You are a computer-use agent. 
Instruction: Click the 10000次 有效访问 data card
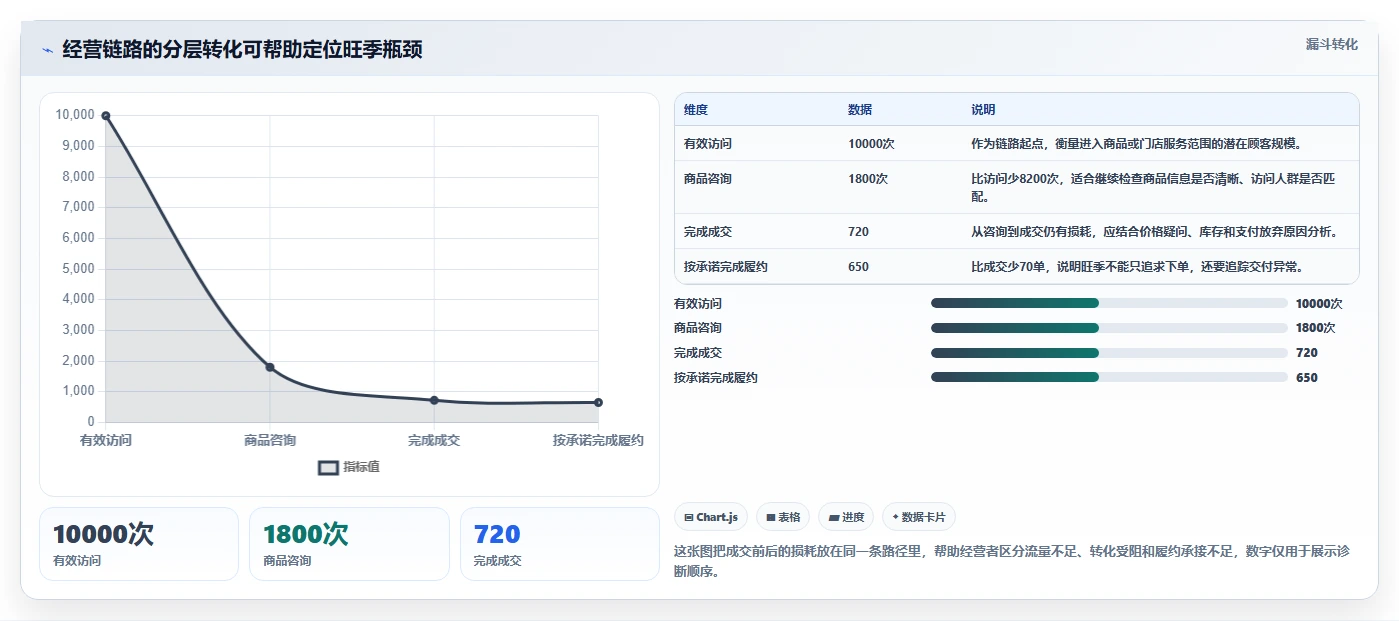pos(139,544)
